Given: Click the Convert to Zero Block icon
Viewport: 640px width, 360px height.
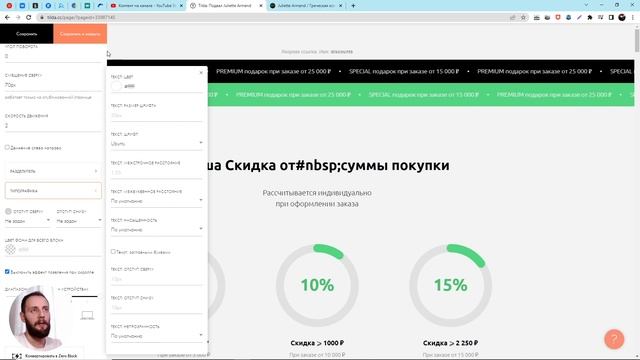Looking at the screenshot, I should (16, 356).
